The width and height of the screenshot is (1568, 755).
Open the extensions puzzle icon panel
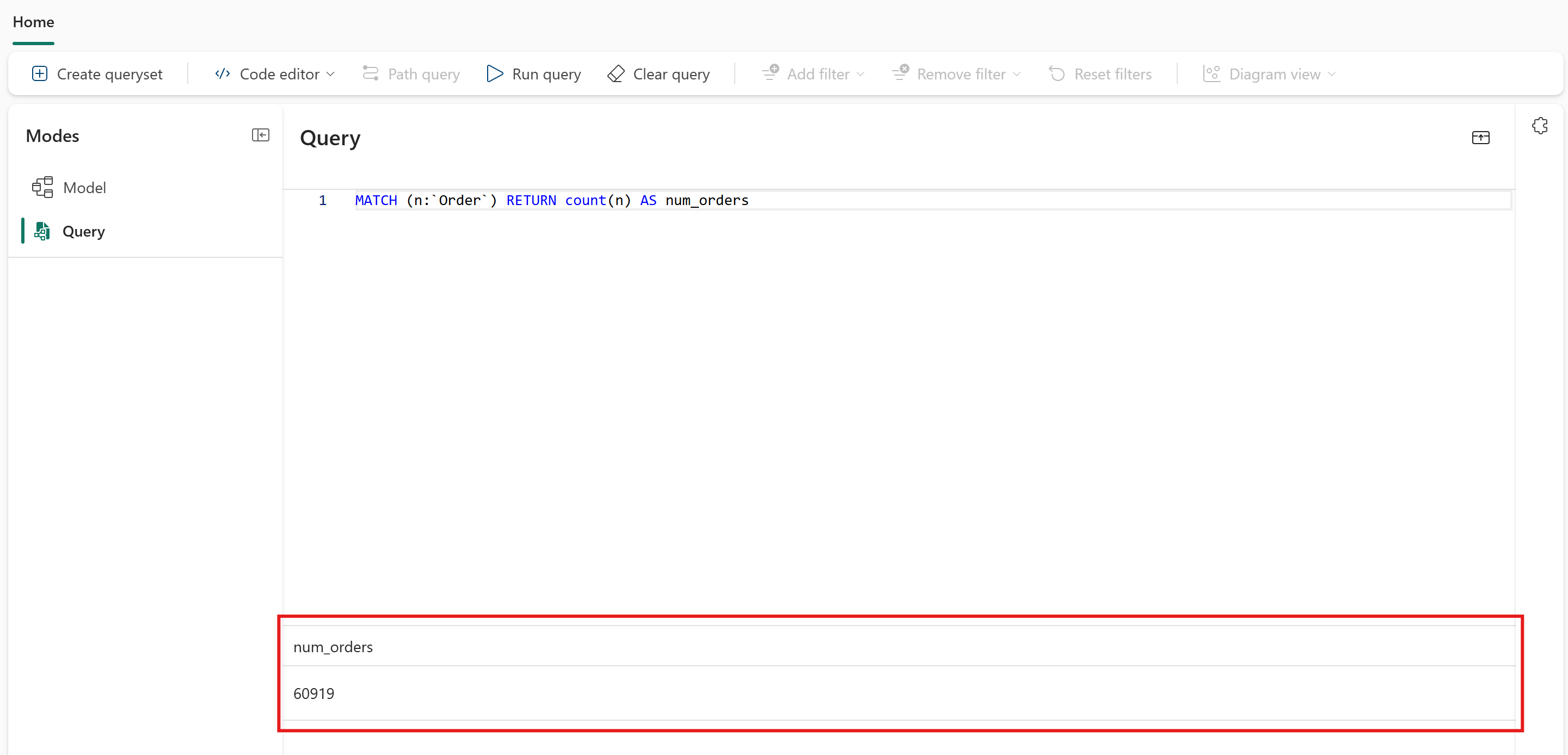coord(1540,126)
